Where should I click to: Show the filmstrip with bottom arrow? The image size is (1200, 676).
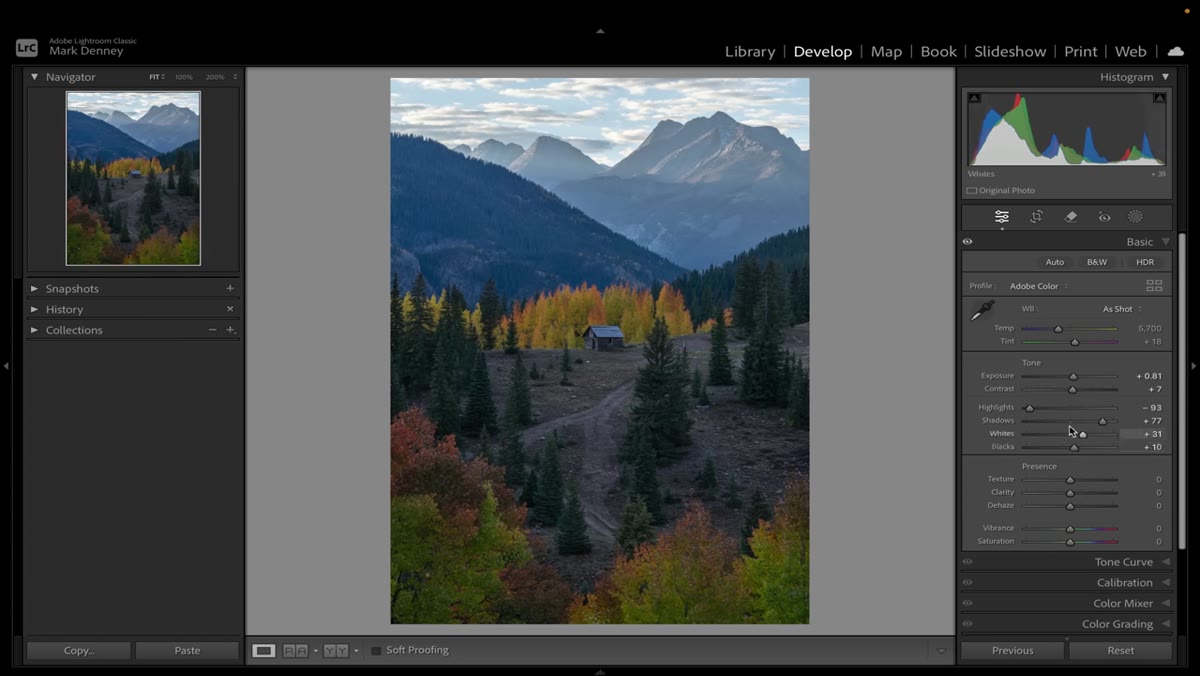click(600, 671)
